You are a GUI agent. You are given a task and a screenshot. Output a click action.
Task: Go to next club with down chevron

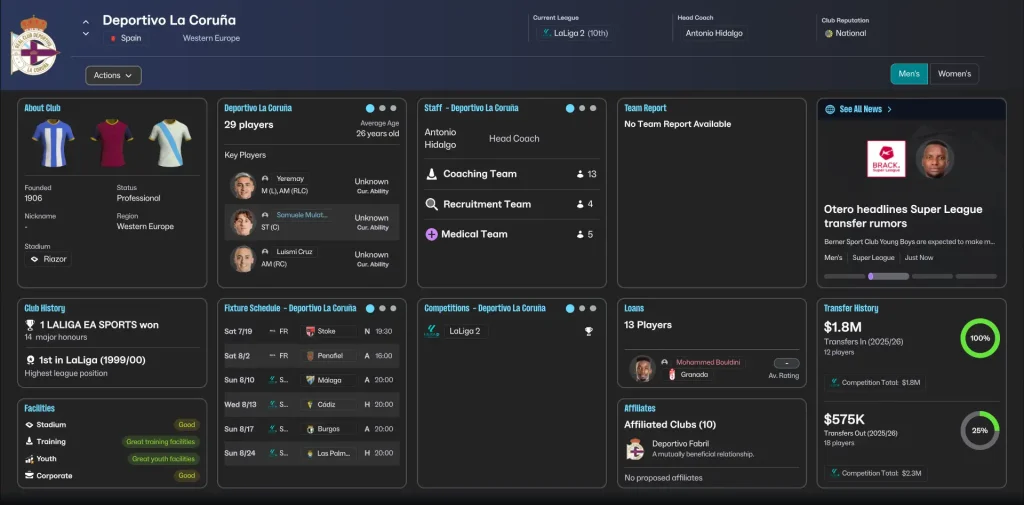coord(86,34)
